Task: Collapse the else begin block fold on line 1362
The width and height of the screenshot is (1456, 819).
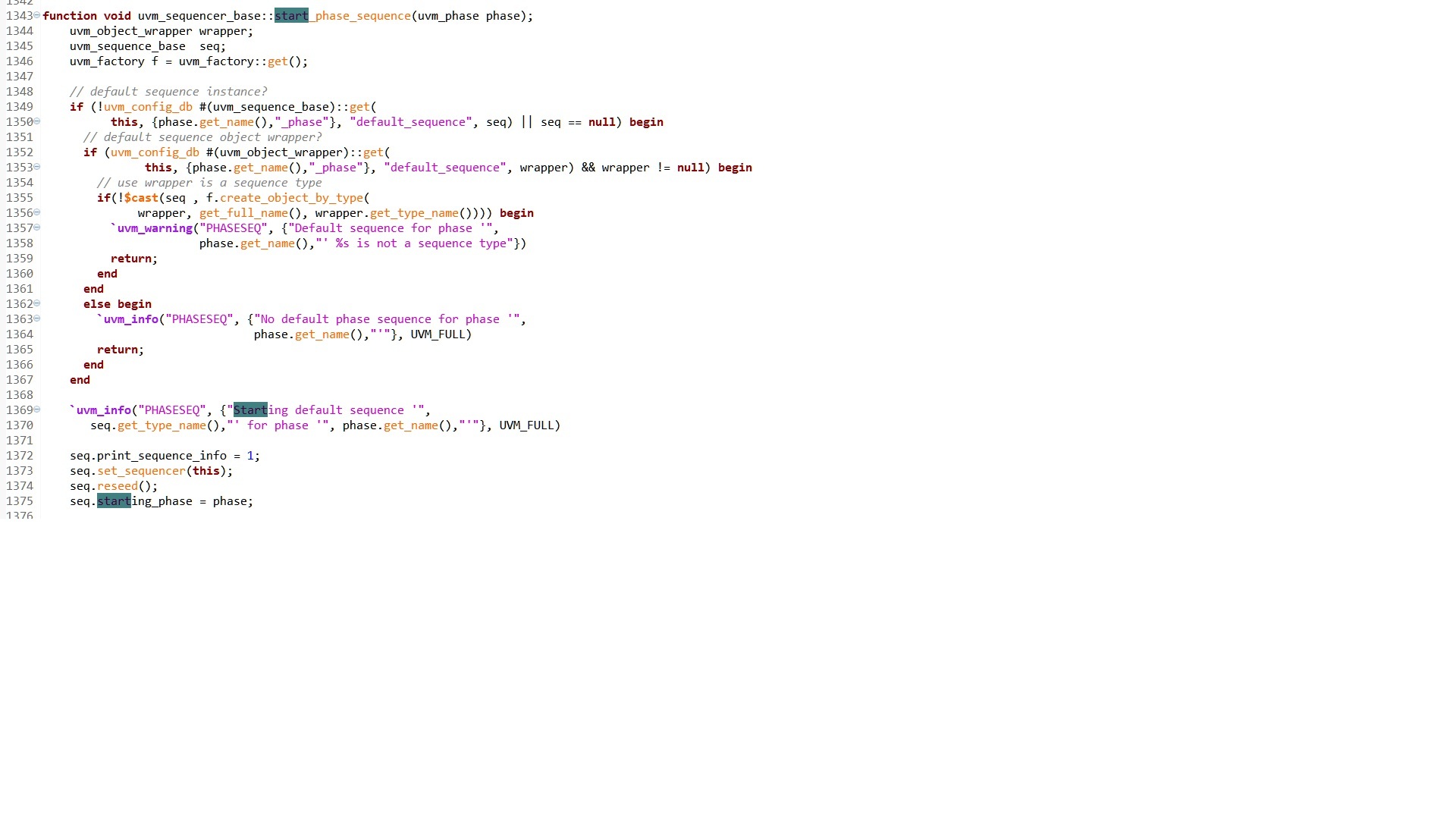Action: [x=37, y=304]
